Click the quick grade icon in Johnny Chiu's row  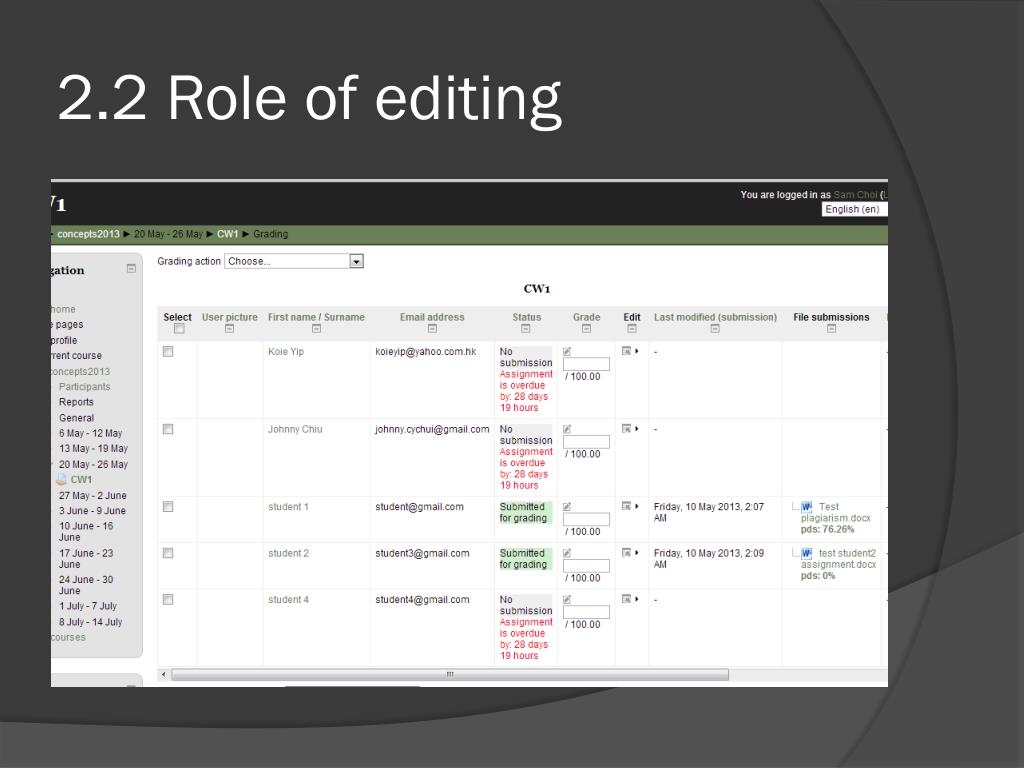pos(567,429)
